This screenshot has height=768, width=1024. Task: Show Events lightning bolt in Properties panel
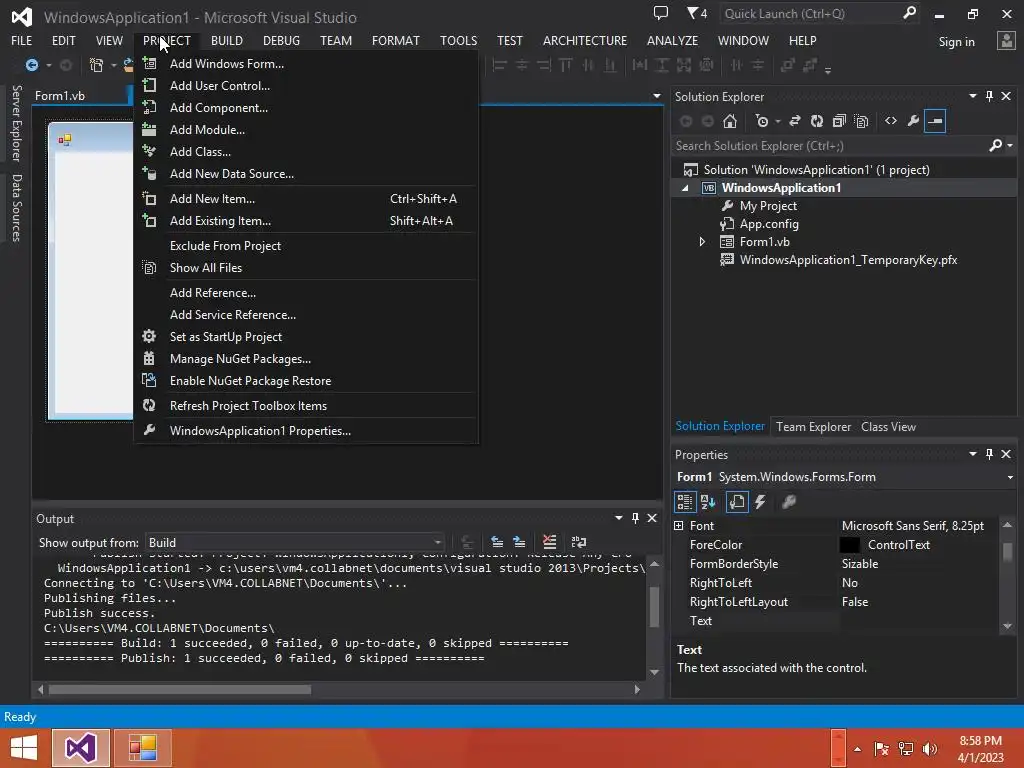[x=760, y=502]
